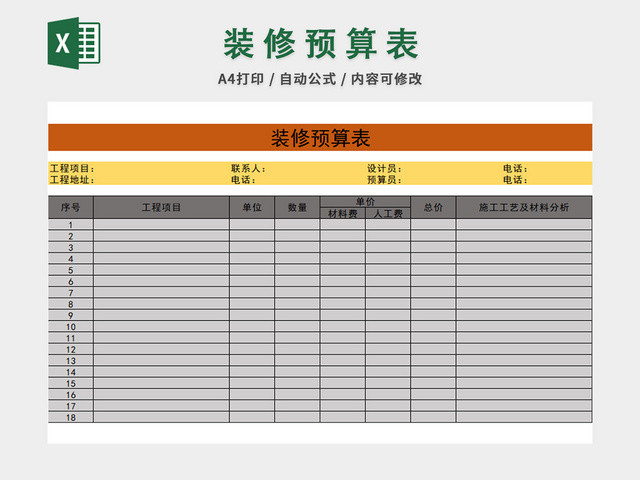Click row number 11 in 序号 column
This screenshot has height=480, width=640.
point(71,338)
